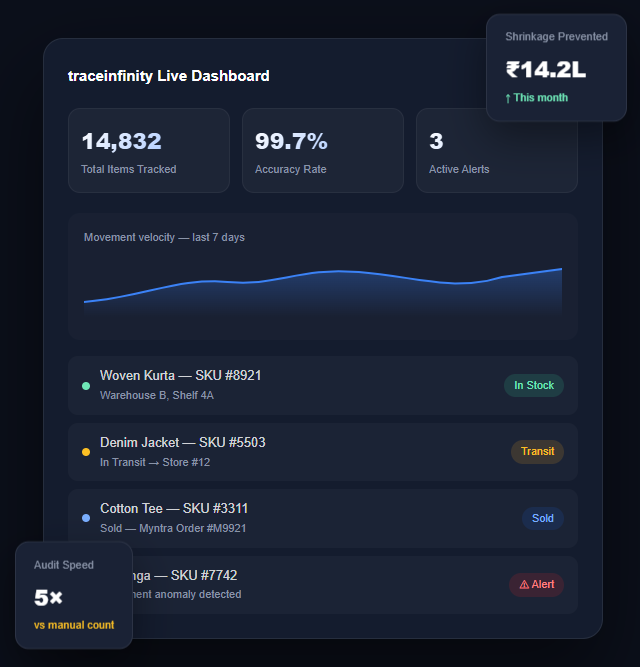Click In Transit → Store #12

(155, 462)
